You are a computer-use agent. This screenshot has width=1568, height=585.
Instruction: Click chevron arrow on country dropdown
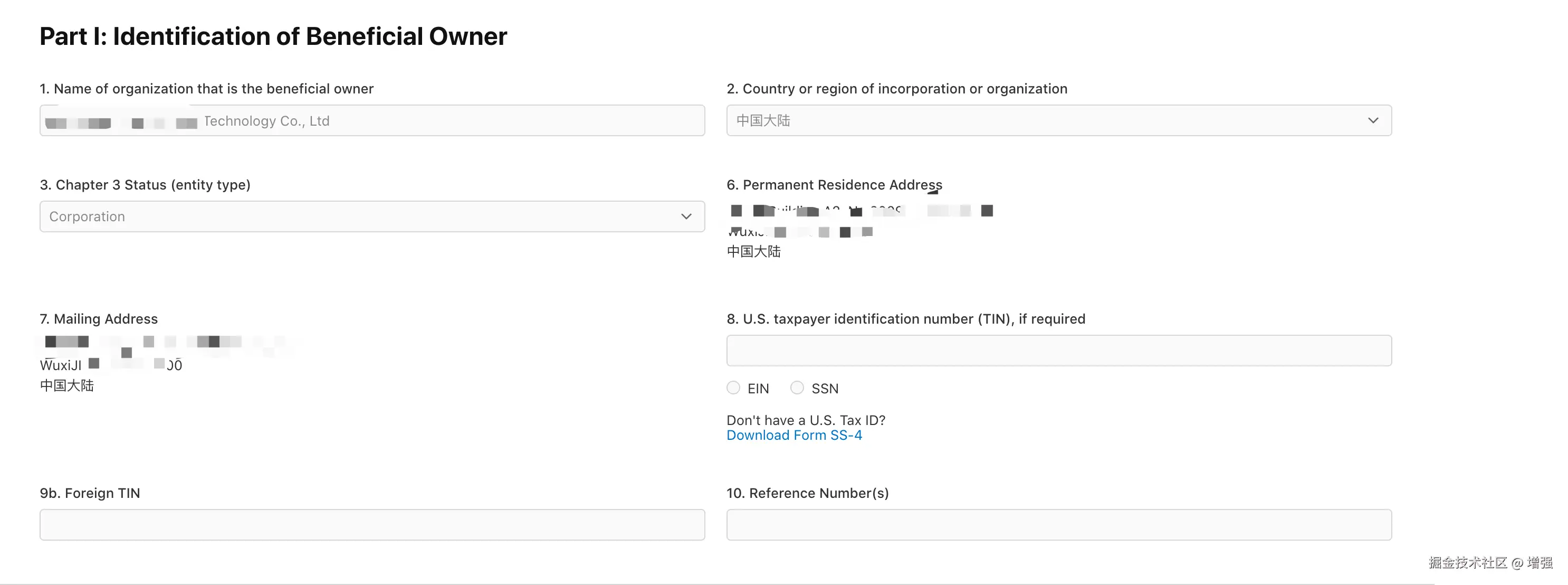pyautogui.click(x=1373, y=121)
